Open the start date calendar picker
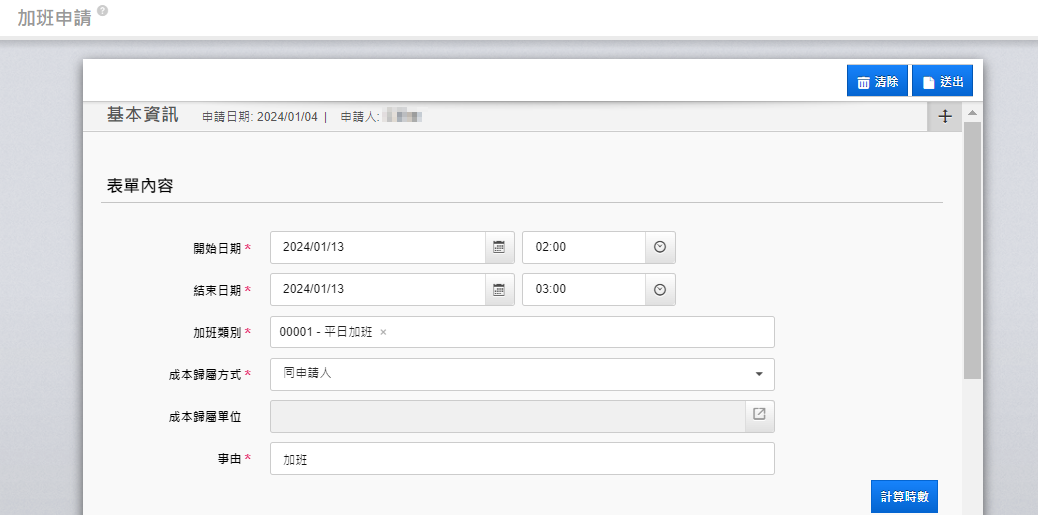The image size is (1038, 515). coord(500,247)
